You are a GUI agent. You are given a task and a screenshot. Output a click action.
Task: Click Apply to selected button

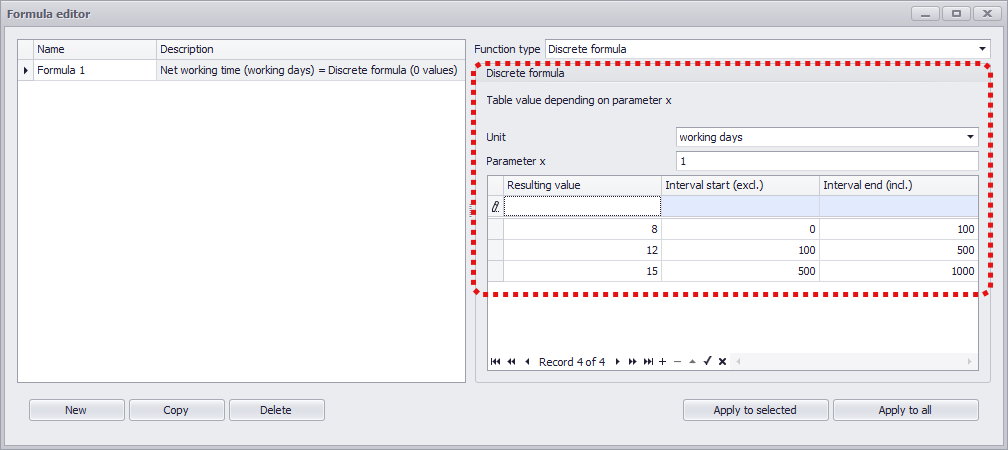755,410
